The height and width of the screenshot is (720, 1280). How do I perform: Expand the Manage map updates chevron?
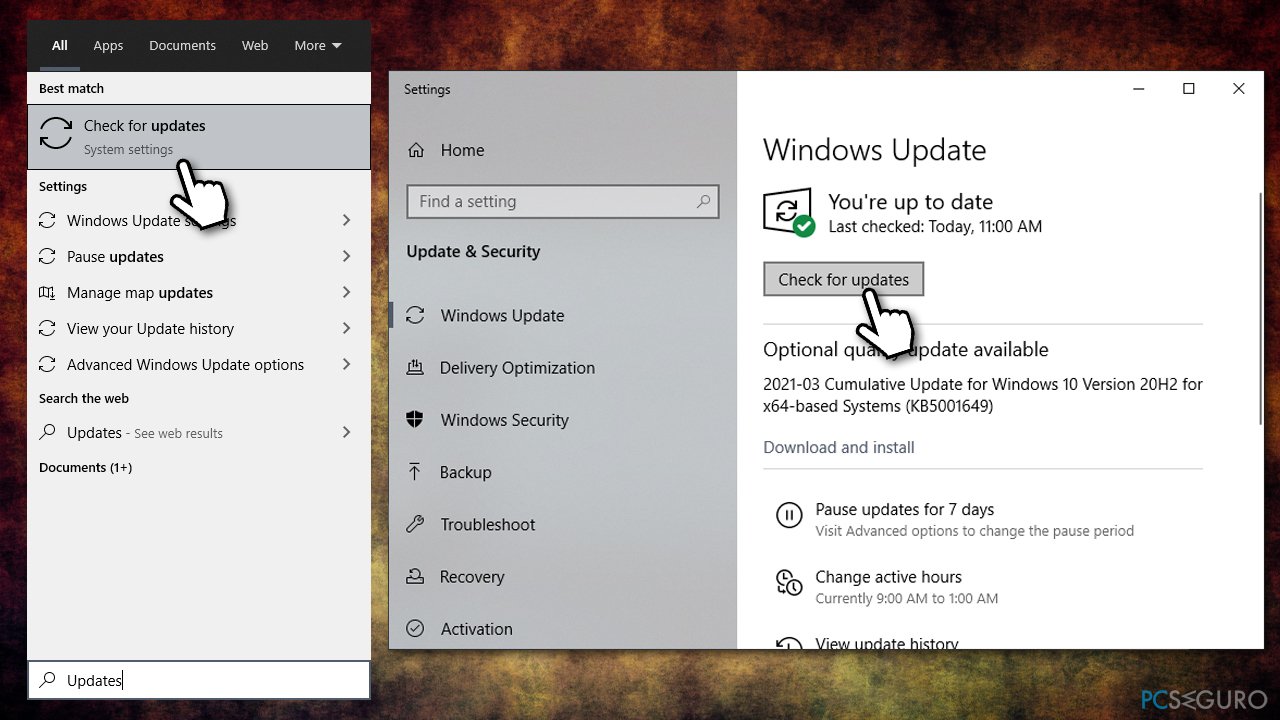pos(346,293)
